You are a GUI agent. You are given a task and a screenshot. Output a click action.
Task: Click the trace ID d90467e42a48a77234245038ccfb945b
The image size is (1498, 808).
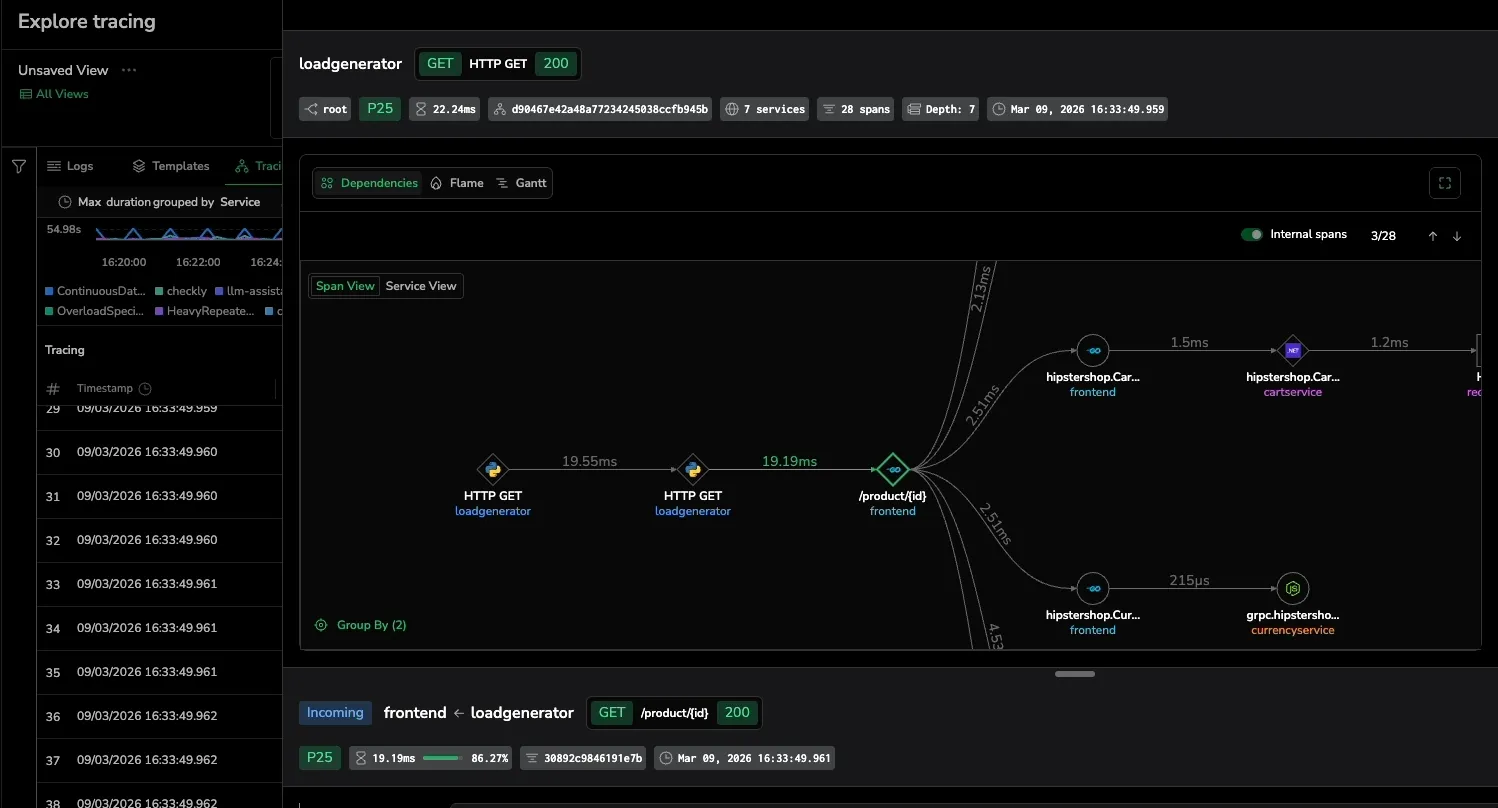600,109
